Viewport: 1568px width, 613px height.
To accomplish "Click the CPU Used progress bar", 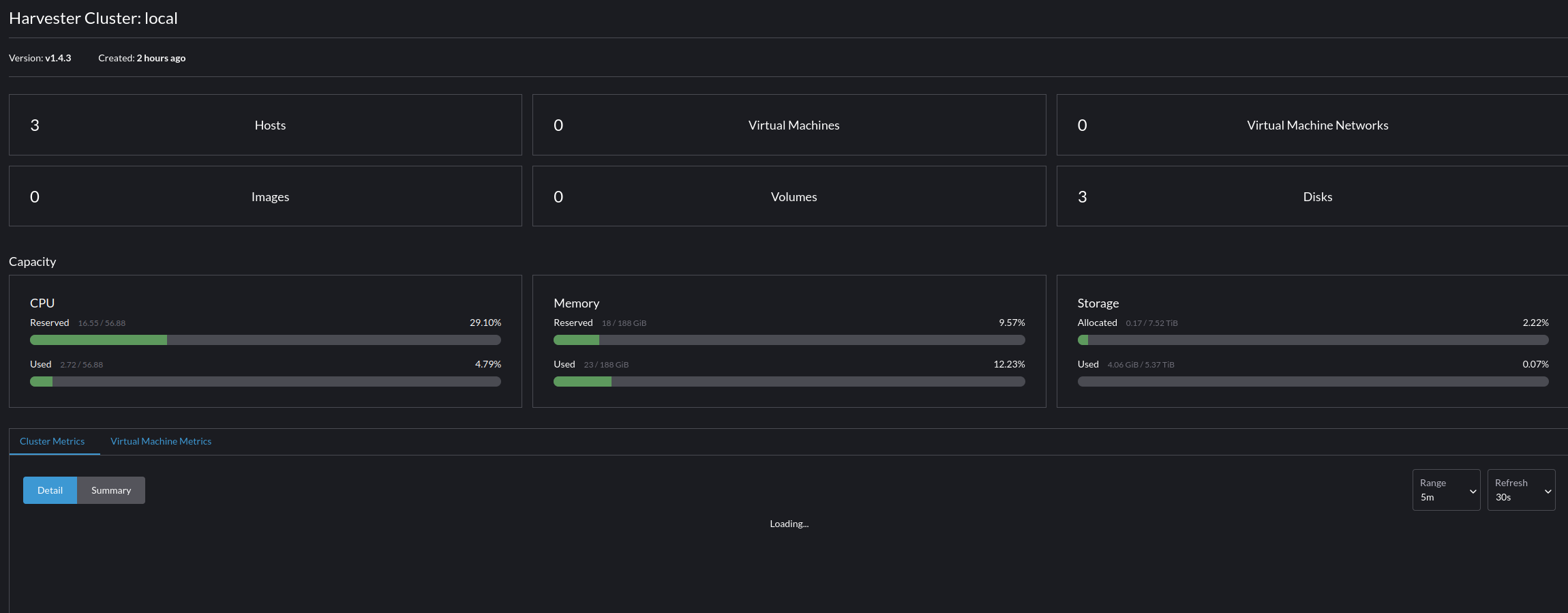I will (x=265, y=382).
